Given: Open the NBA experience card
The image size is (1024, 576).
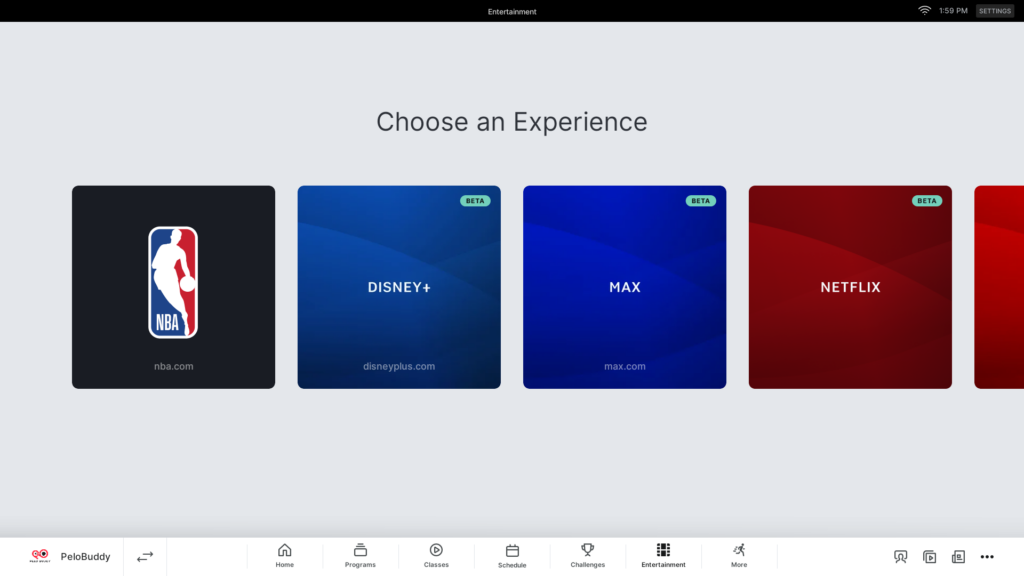Looking at the screenshot, I should pos(173,287).
